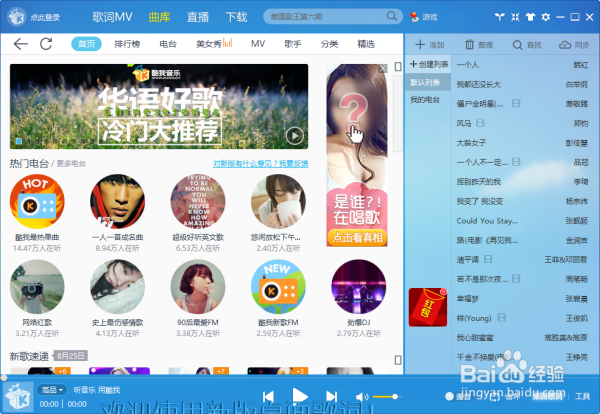Switch to the 歌词MV tab
The width and height of the screenshot is (600, 414).
point(112,17)
